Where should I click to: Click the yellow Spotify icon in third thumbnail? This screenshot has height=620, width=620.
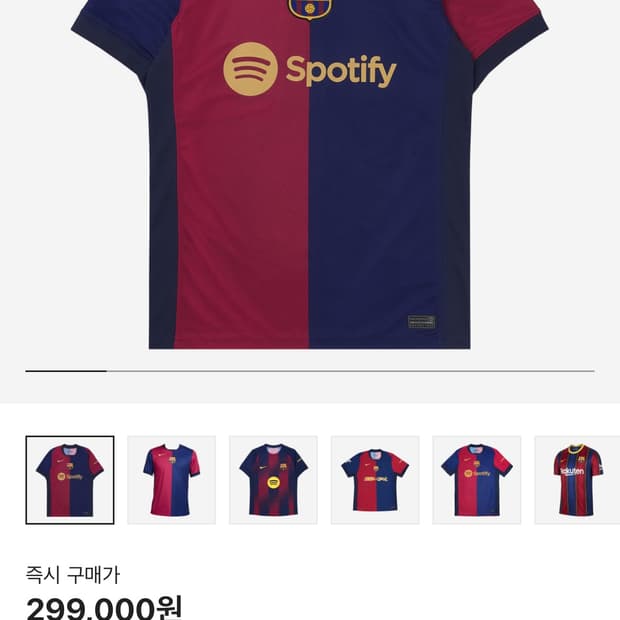click(x=273, y=482)
